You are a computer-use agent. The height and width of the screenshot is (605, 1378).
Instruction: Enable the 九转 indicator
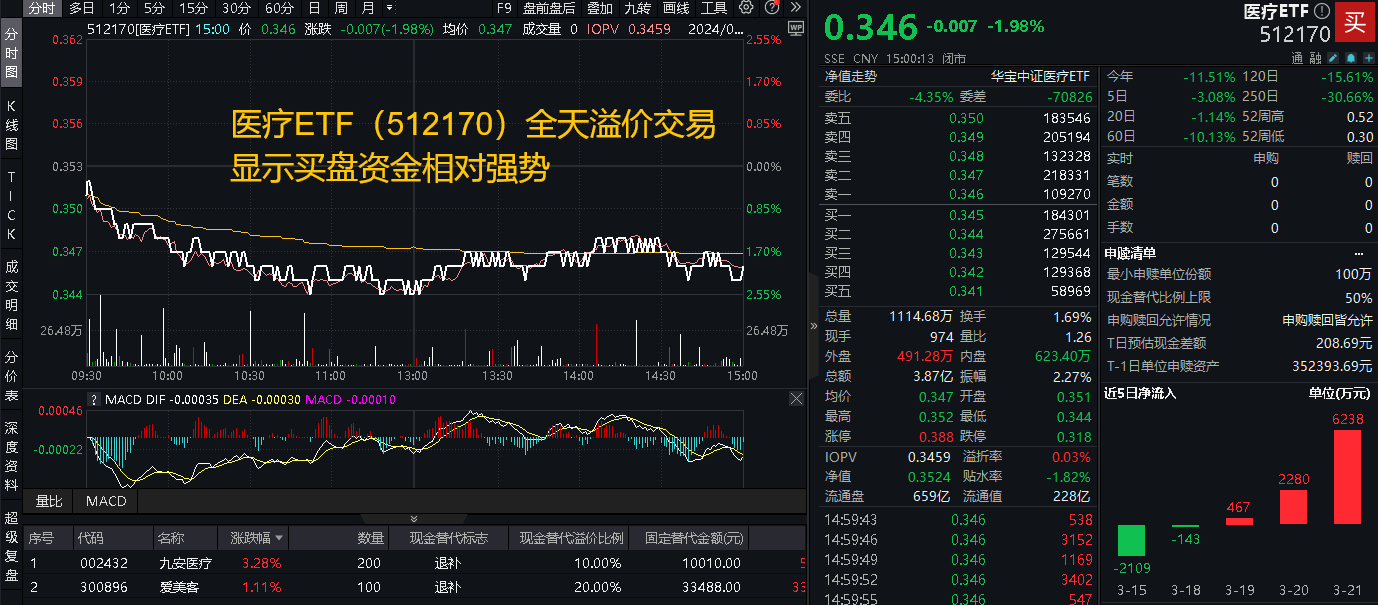(635, 8)
